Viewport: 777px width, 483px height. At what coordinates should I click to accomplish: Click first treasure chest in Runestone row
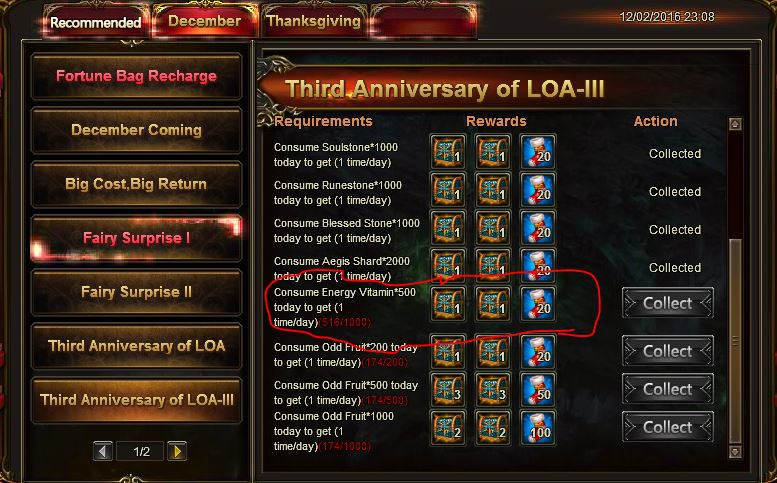pos(448,190)
